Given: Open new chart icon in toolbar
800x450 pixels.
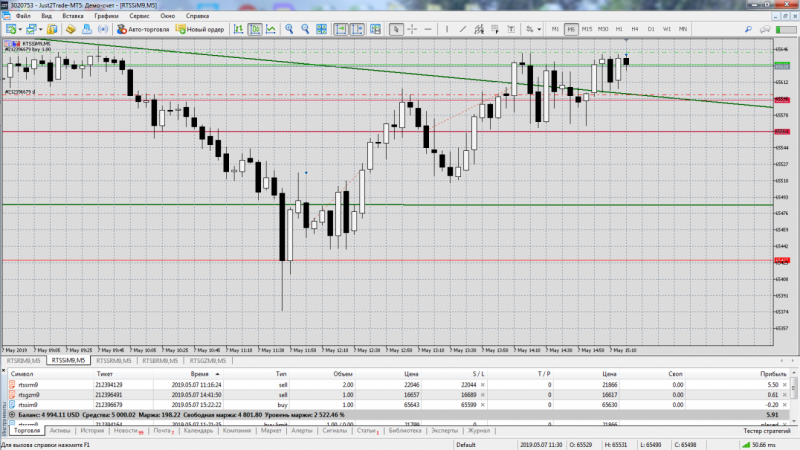Looking at the screenshot, I should coord(11,29).
